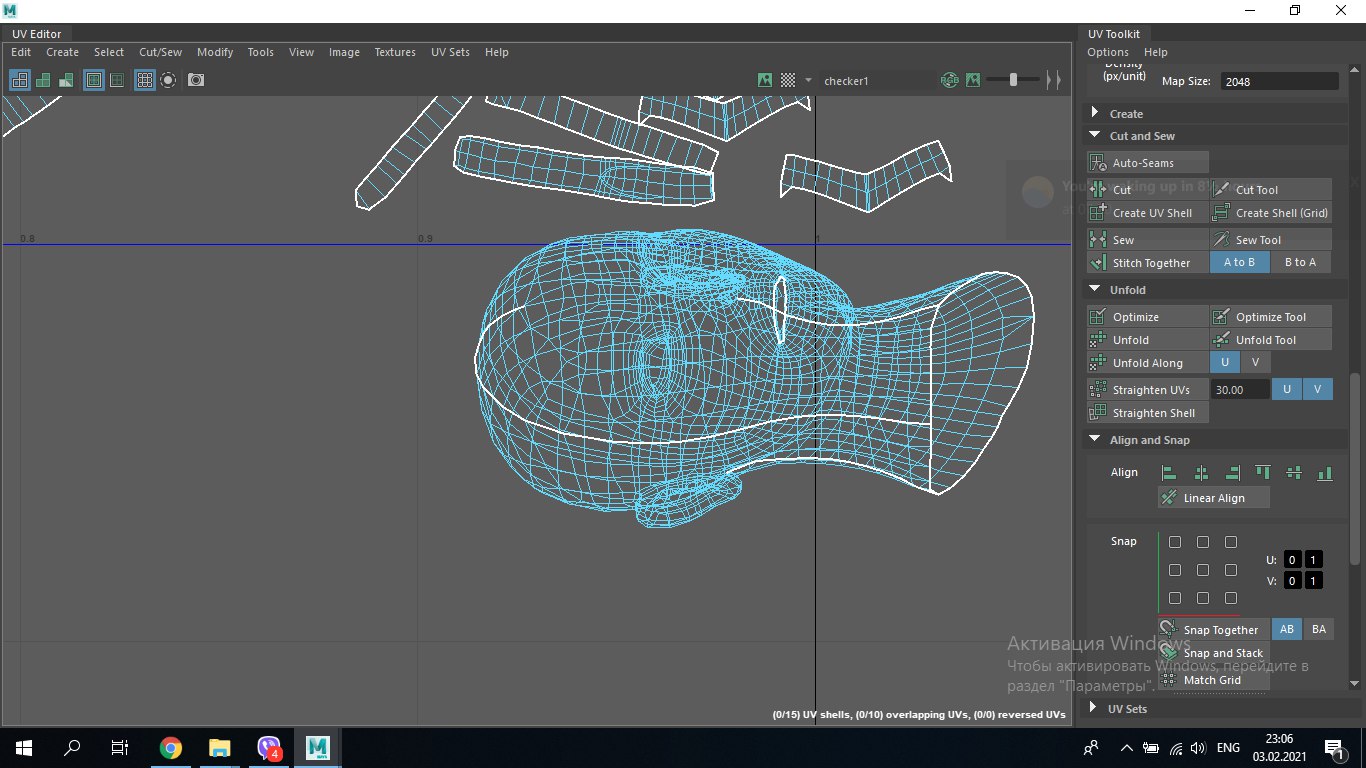1366x768 pixels.
Task: Open the UV Toolkit Options menu
Action: coord(1108,52)
